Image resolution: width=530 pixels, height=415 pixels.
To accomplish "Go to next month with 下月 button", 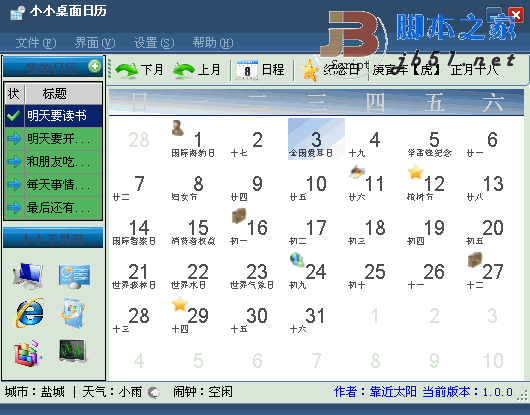I will pyautogui.click(x=139, y=70).
